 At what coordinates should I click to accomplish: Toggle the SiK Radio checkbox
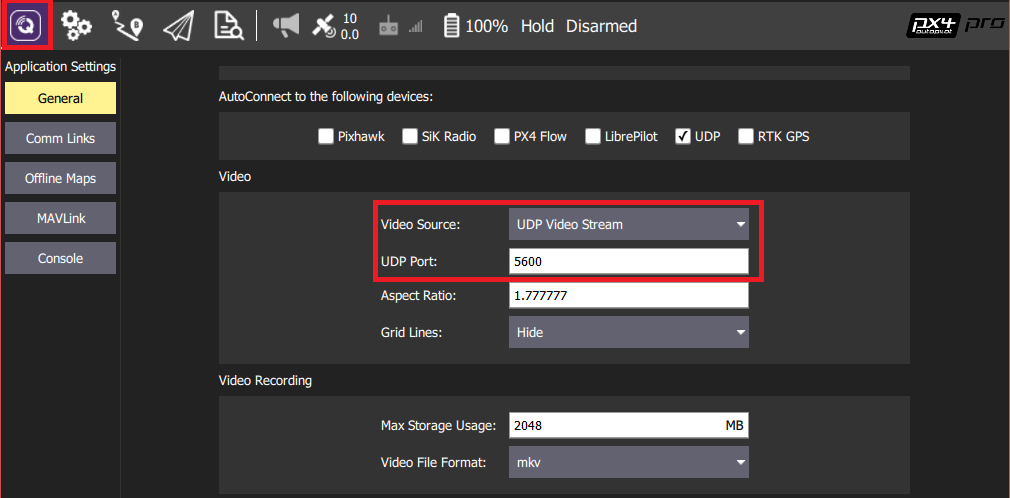(x=410, y=136)
